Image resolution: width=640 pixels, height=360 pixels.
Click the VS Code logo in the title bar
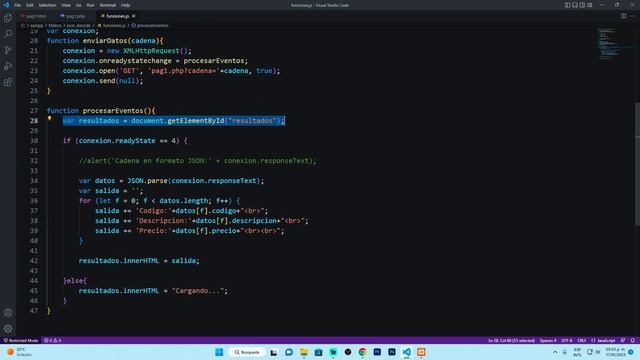tap(6, 5)
